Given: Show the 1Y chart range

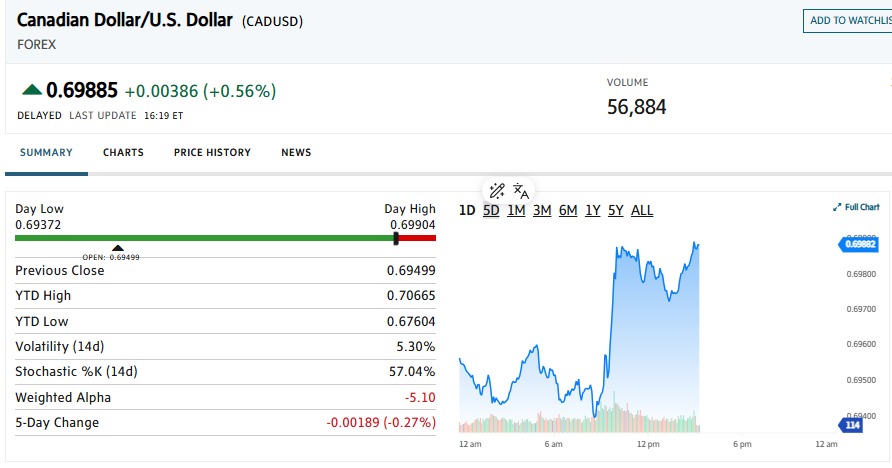Looking at the screenshot, I should click(593, 210).
